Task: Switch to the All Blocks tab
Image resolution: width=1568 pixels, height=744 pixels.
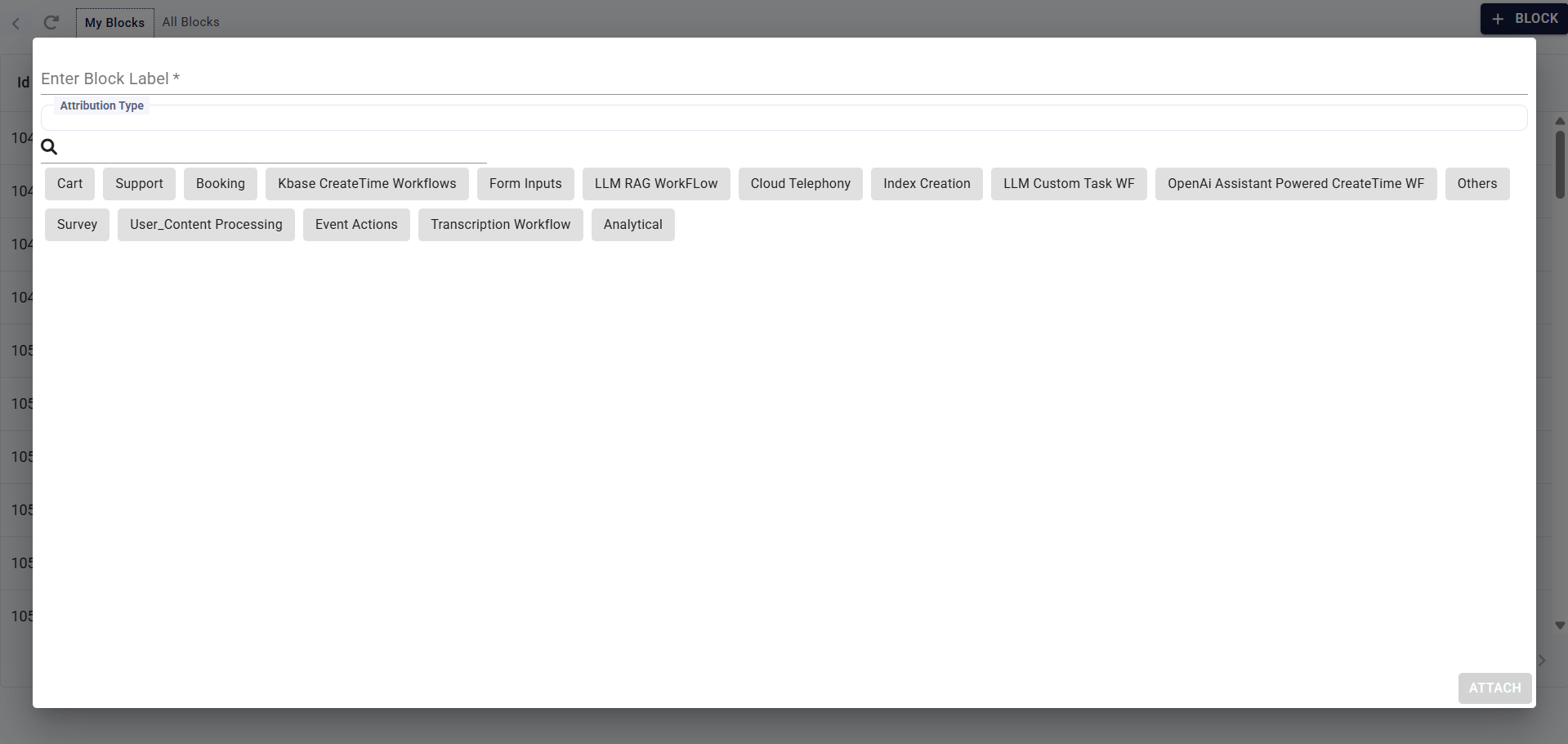Action: click(x=190, y=22)
